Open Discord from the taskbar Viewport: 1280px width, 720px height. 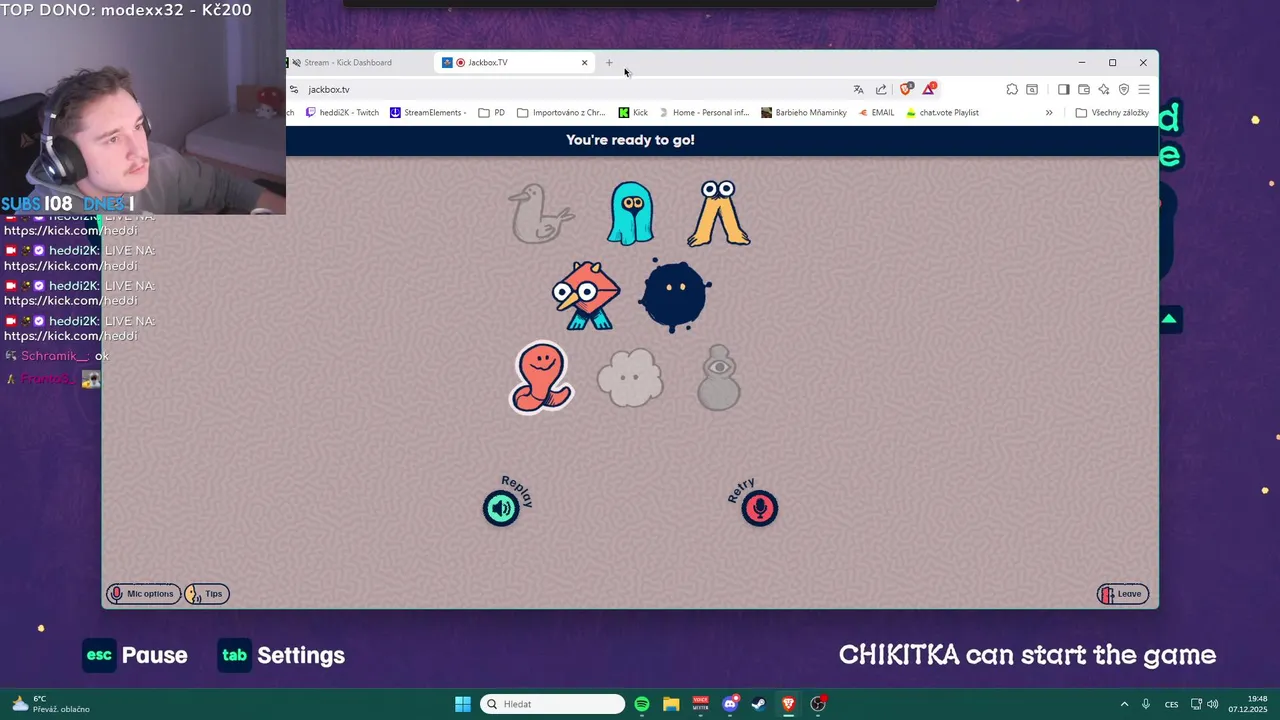(730, 704)
